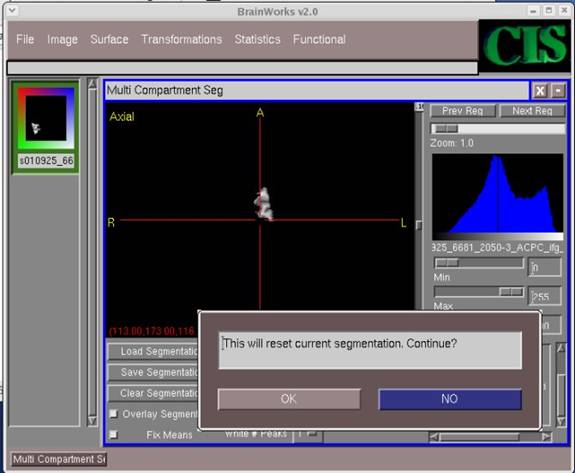The height and width of the screenshot is (473, 575).
Task: Select the s010925_66 image thumbnail
Action: tap(45, 127)
